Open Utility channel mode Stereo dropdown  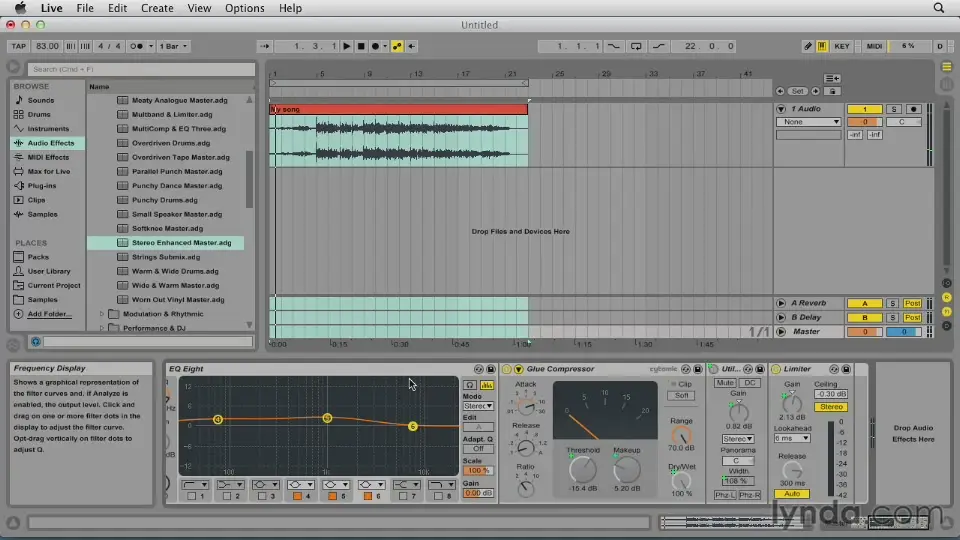738,439
